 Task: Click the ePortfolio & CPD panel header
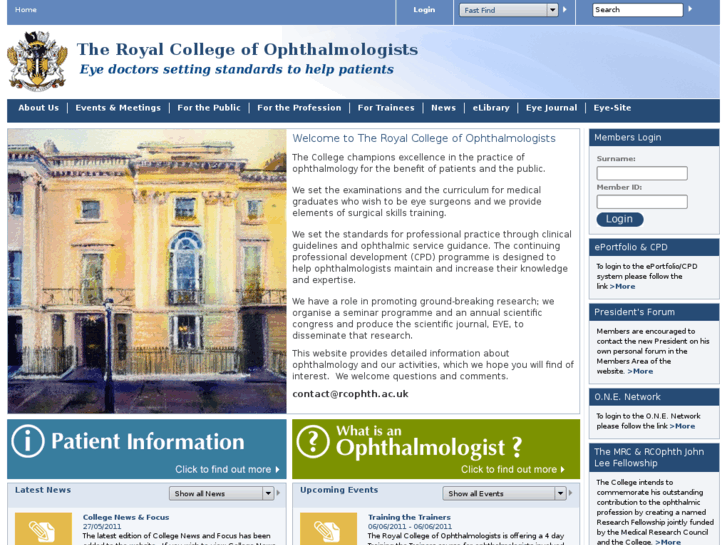pyautogui.click(x=654, y=247)
